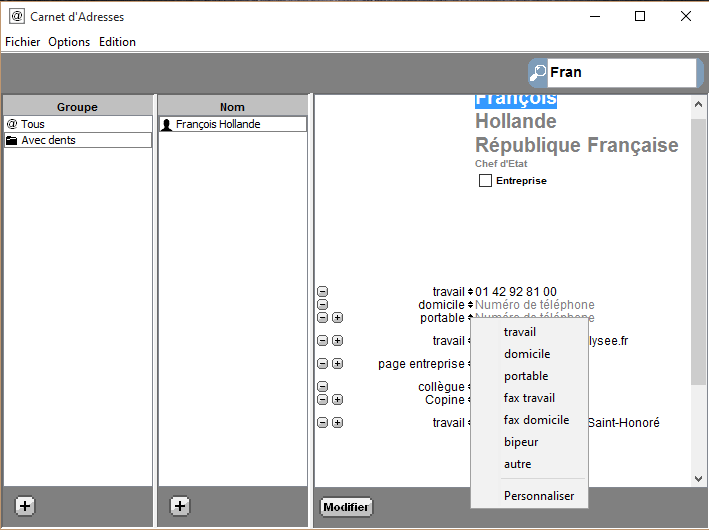This screenshot has width=709, height=530.
Task: Click the magnifying glass search icon
Action: (538, 72)
